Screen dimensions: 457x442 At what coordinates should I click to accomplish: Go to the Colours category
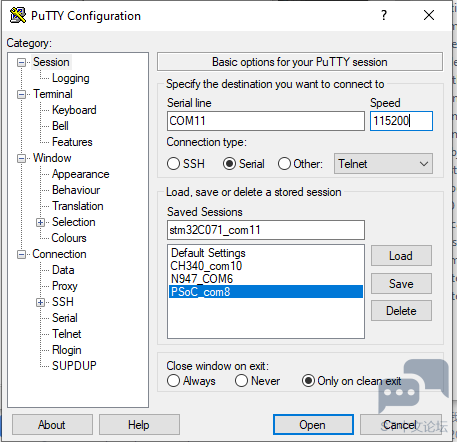tap(69, 238)
